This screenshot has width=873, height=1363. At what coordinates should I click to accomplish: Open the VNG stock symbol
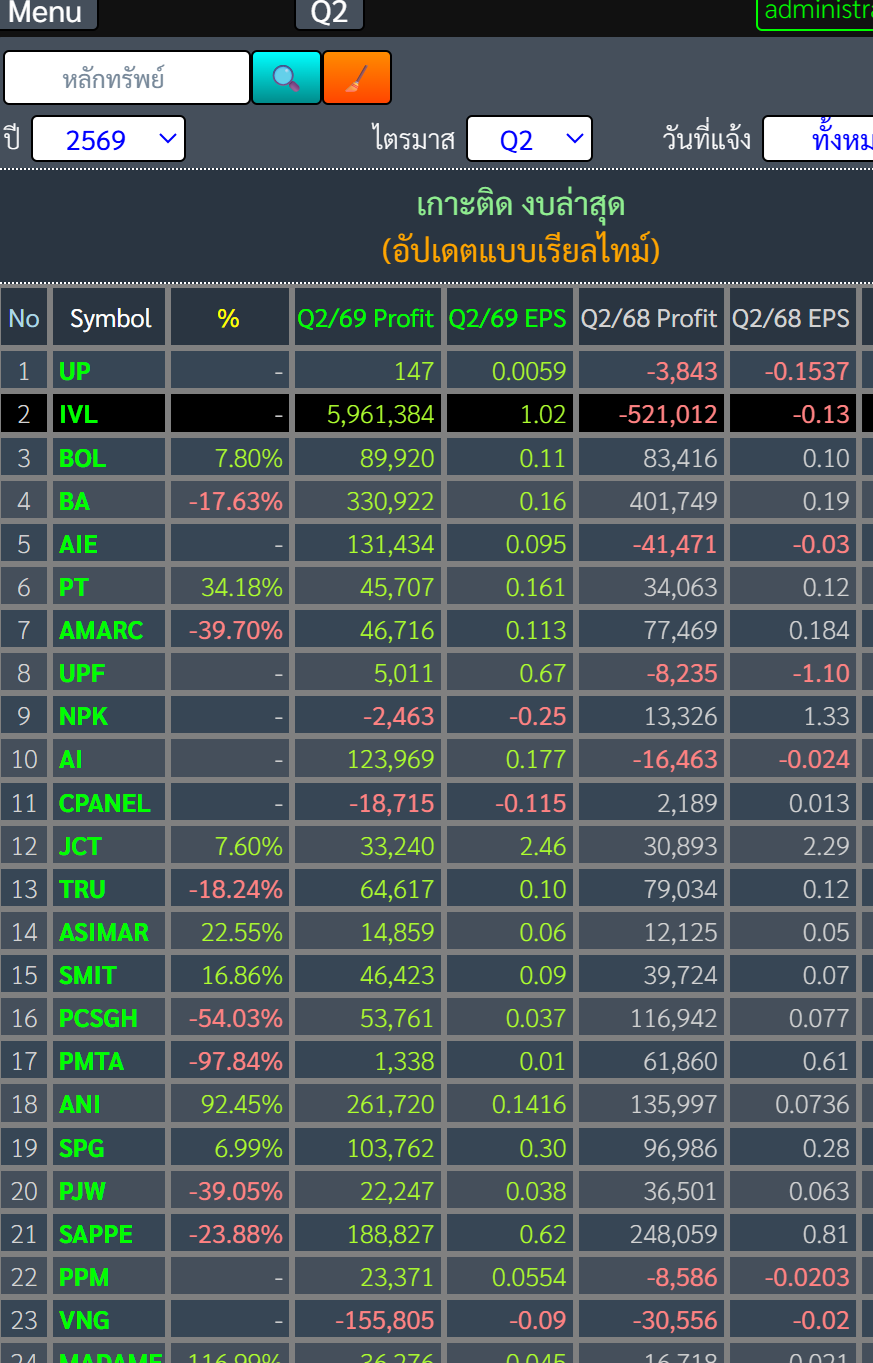click(84, 1320)
